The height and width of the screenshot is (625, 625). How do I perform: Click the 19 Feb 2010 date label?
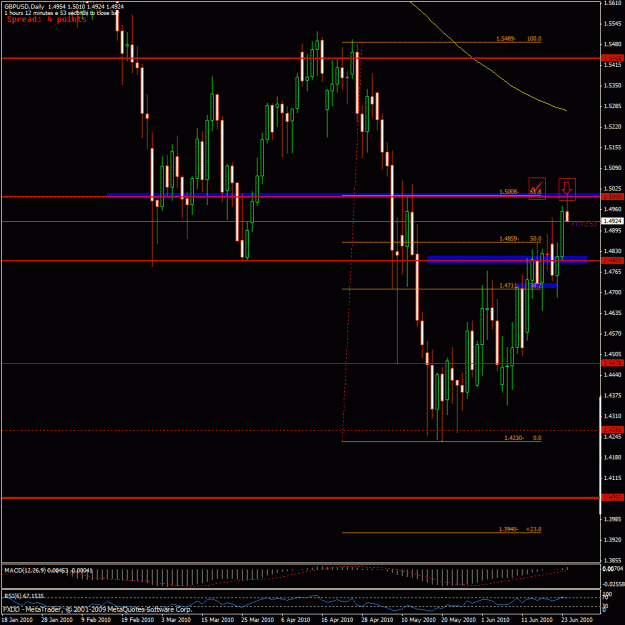tap(138, 620)
